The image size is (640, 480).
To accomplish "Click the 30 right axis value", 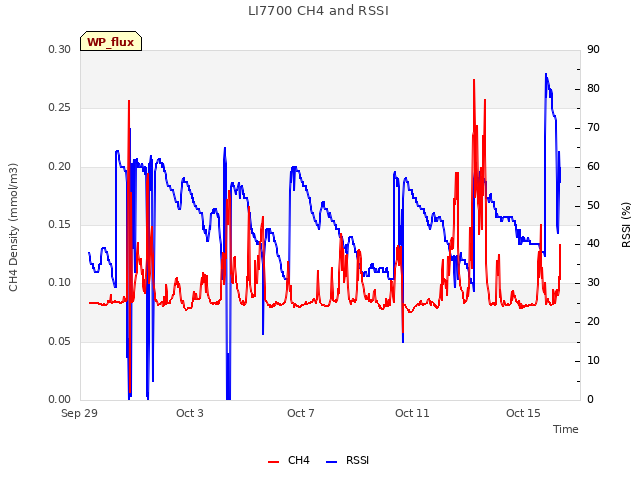I will point(593,282).
